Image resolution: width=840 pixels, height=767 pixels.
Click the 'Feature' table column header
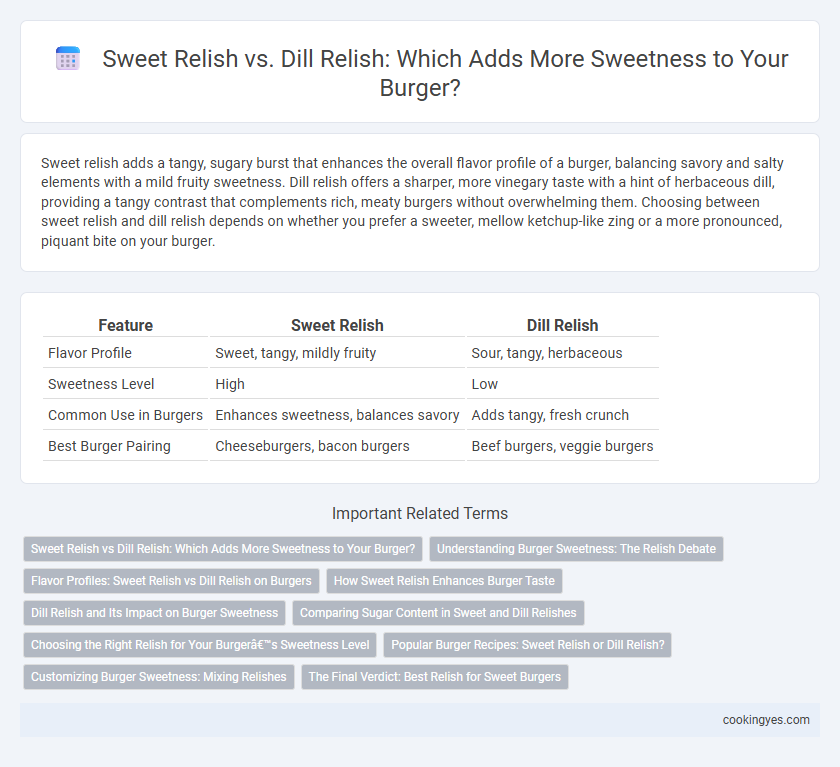pyautogui.click(x=125, y=325)
